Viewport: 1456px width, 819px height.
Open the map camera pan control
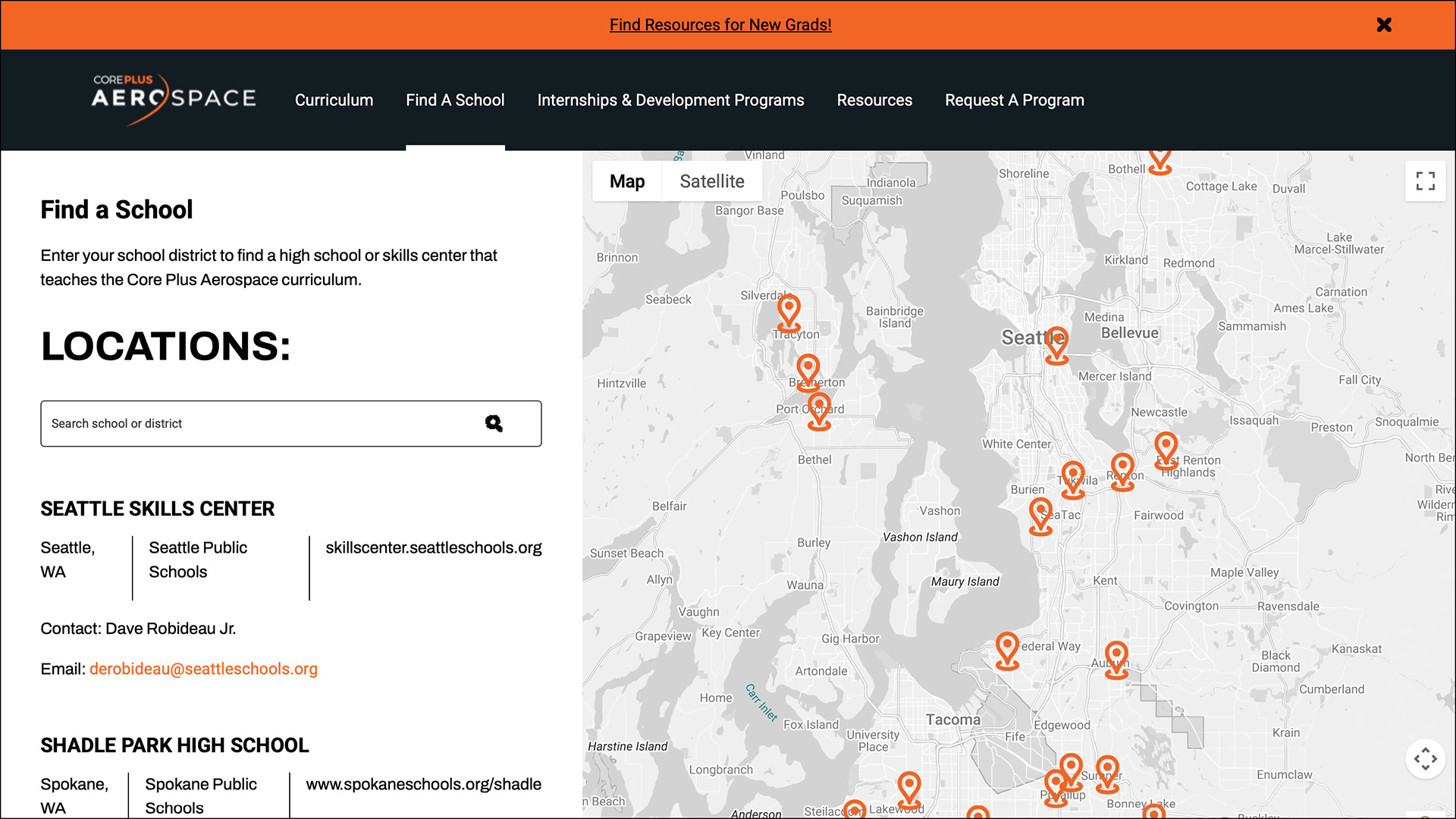[1425, 758]
